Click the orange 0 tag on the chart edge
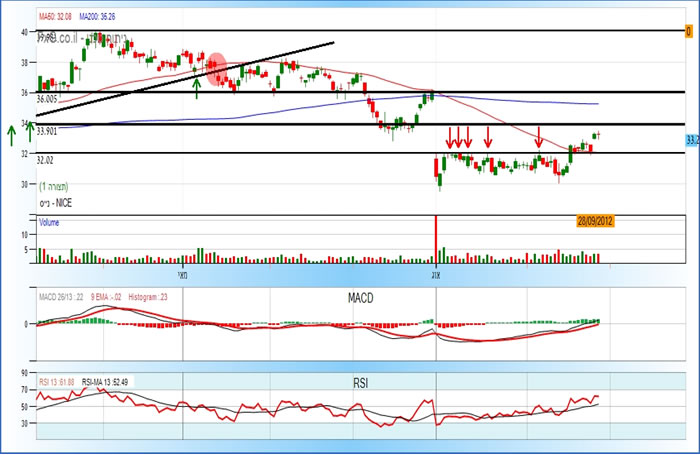This screenshot has width=700, height=455. pos(688,33)
